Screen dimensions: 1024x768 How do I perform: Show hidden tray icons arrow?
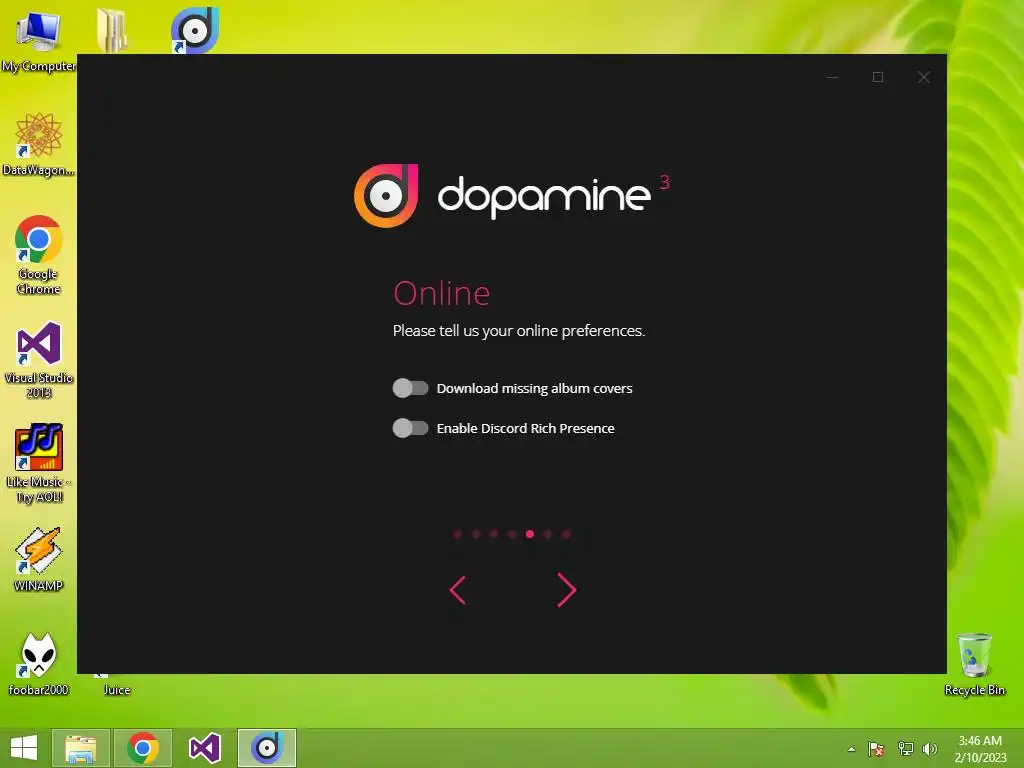pos(851,749)
